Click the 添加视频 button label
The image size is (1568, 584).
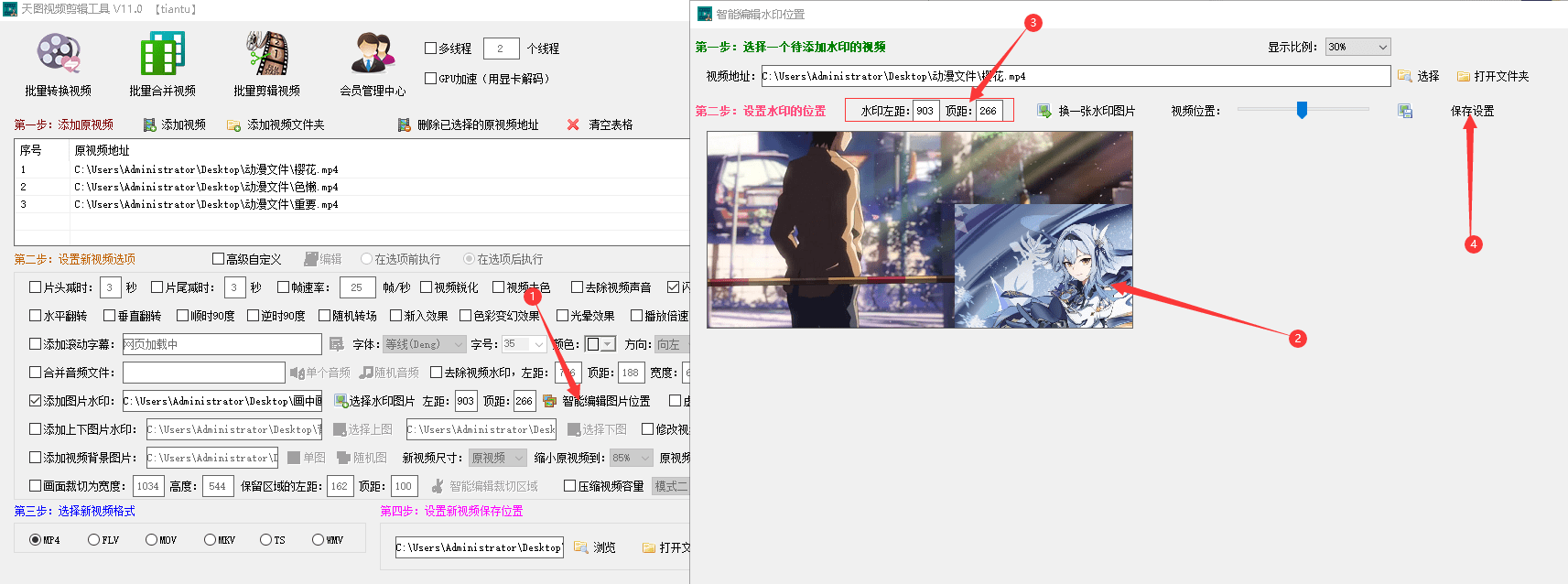click(184, 124)
